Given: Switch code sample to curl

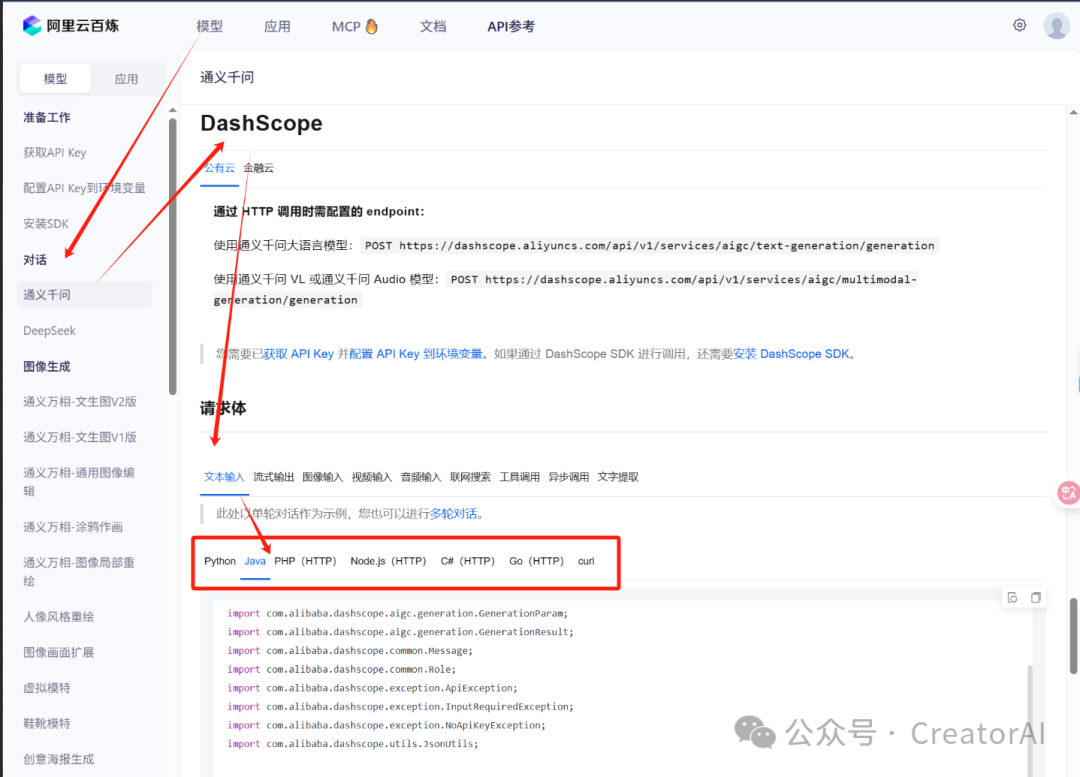Looking at the screenshot, I should (586, 561).
